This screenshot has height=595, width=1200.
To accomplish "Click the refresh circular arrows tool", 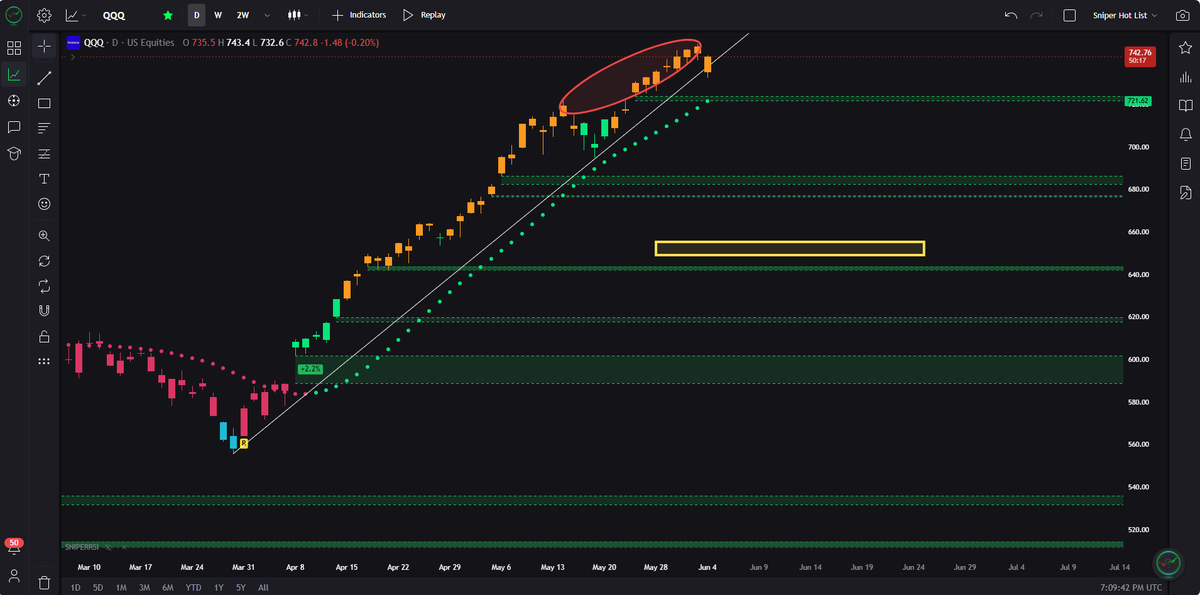I will [x=44, y=261].
